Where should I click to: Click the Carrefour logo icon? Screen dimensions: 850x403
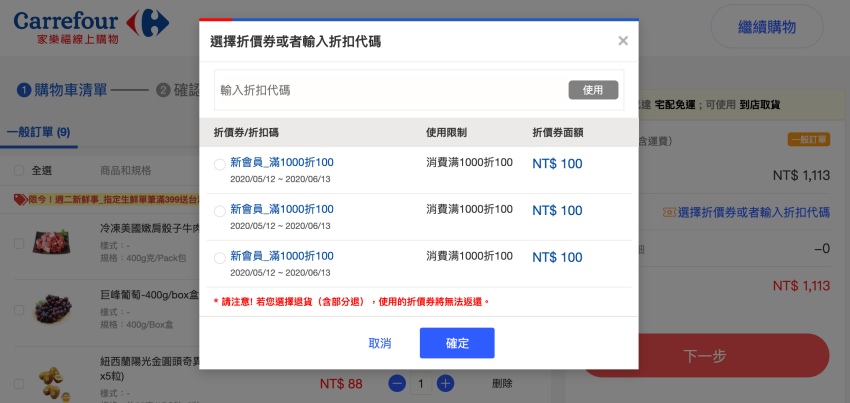click(x=149, y=21)
